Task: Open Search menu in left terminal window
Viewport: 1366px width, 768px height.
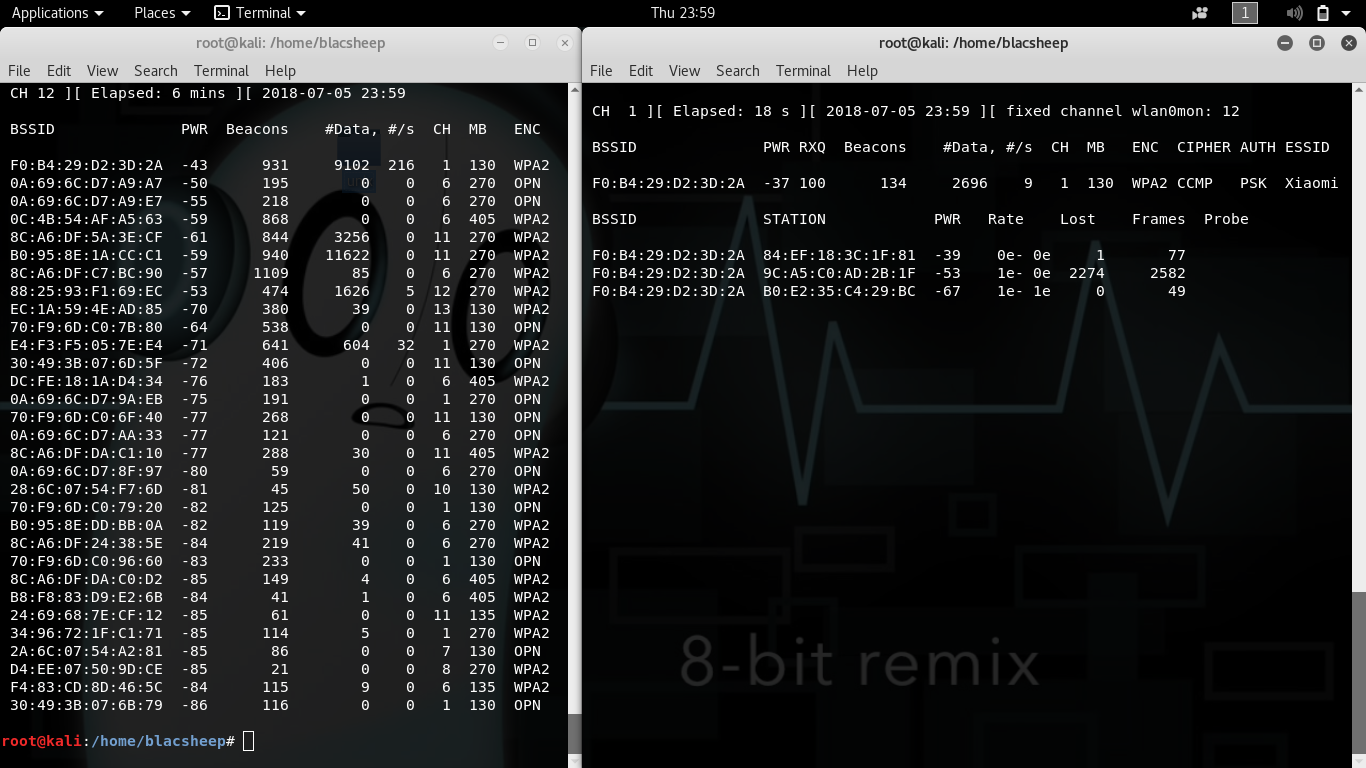Action: tap(155, 71)
